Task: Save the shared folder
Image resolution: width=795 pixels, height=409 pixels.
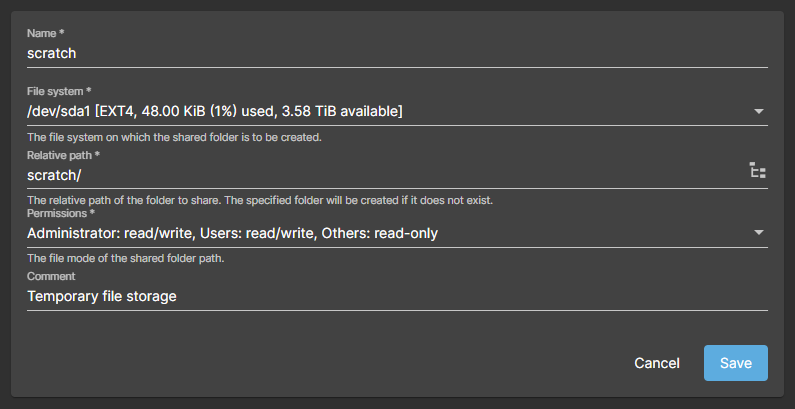Action: pos(736,363)
